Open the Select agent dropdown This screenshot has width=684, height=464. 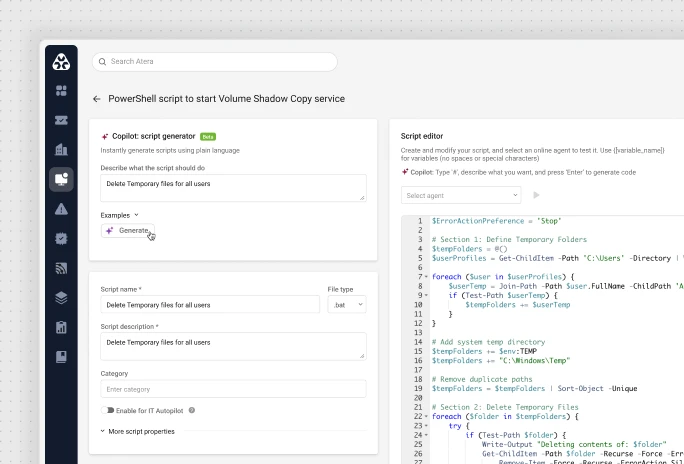click(x=461, y=195)
